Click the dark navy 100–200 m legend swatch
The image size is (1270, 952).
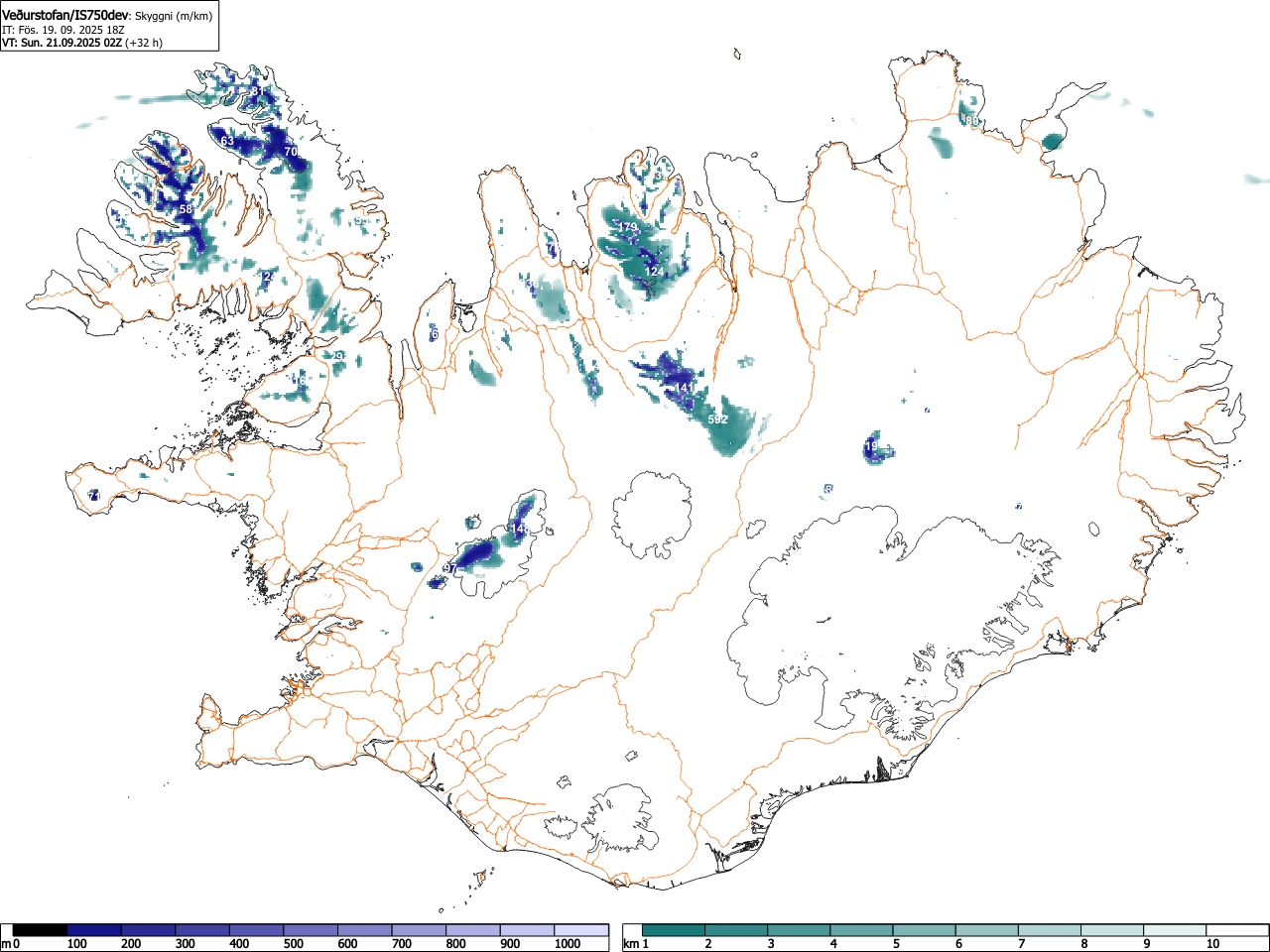[94, 930]
